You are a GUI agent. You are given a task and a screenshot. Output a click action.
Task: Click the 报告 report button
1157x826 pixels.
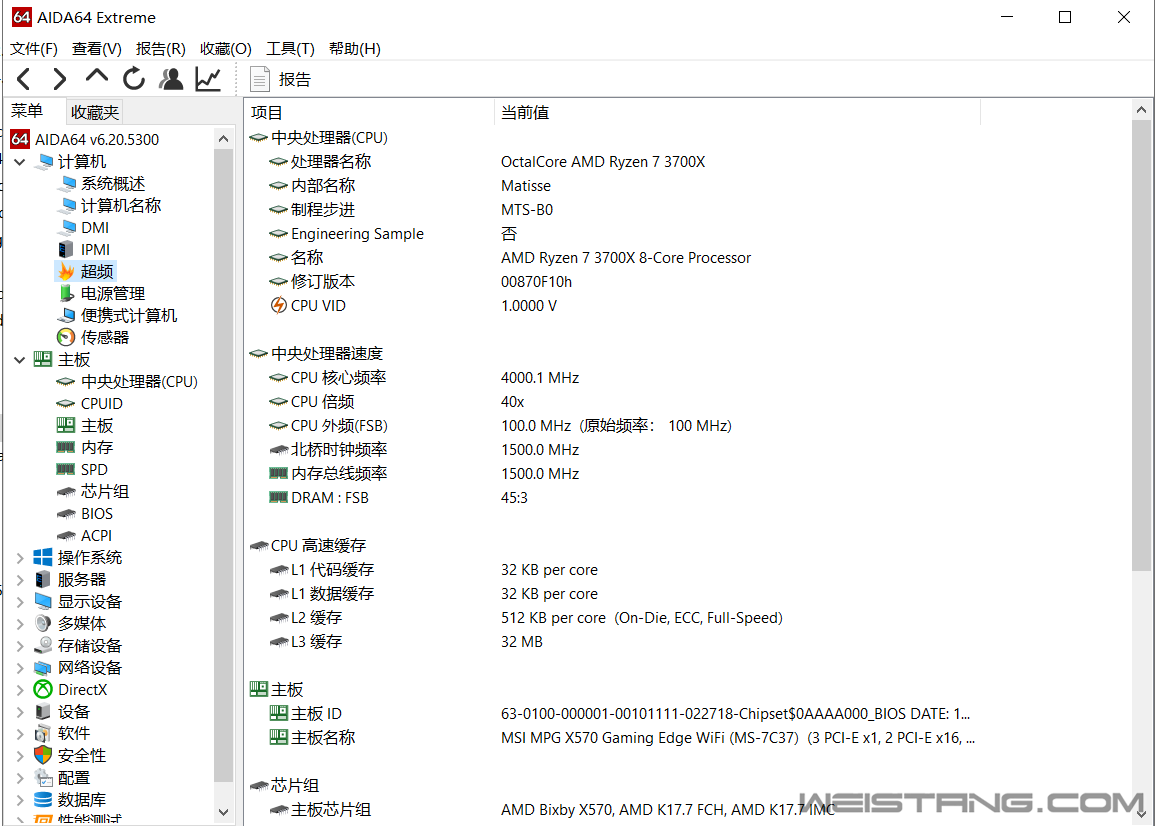[281, 79]
